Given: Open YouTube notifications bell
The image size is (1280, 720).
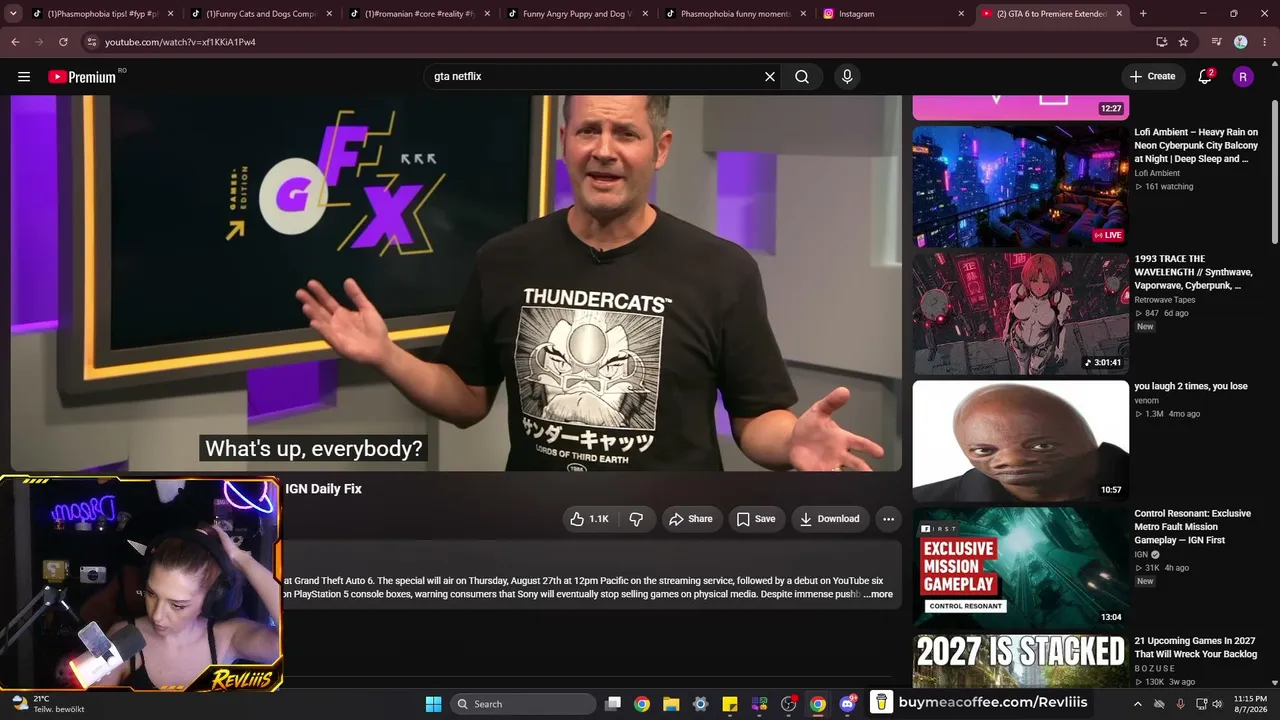Looking at the screenshot, I should [1206, 77].
